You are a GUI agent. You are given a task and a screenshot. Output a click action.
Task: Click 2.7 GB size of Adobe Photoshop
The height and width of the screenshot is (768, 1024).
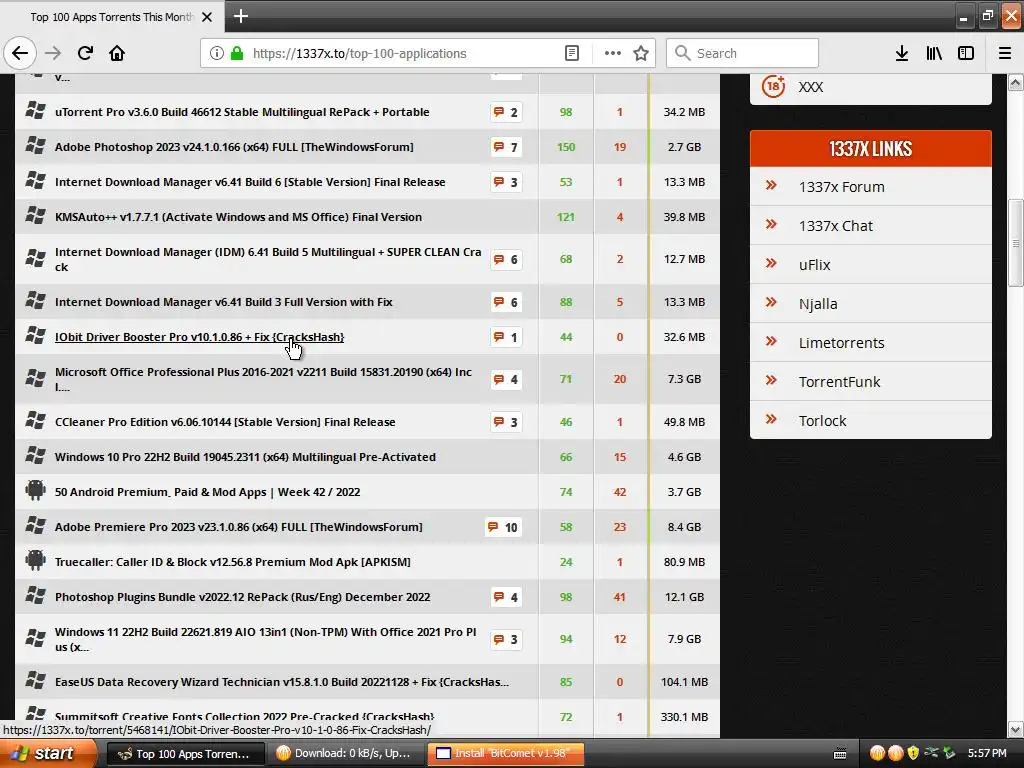point(684,147)
